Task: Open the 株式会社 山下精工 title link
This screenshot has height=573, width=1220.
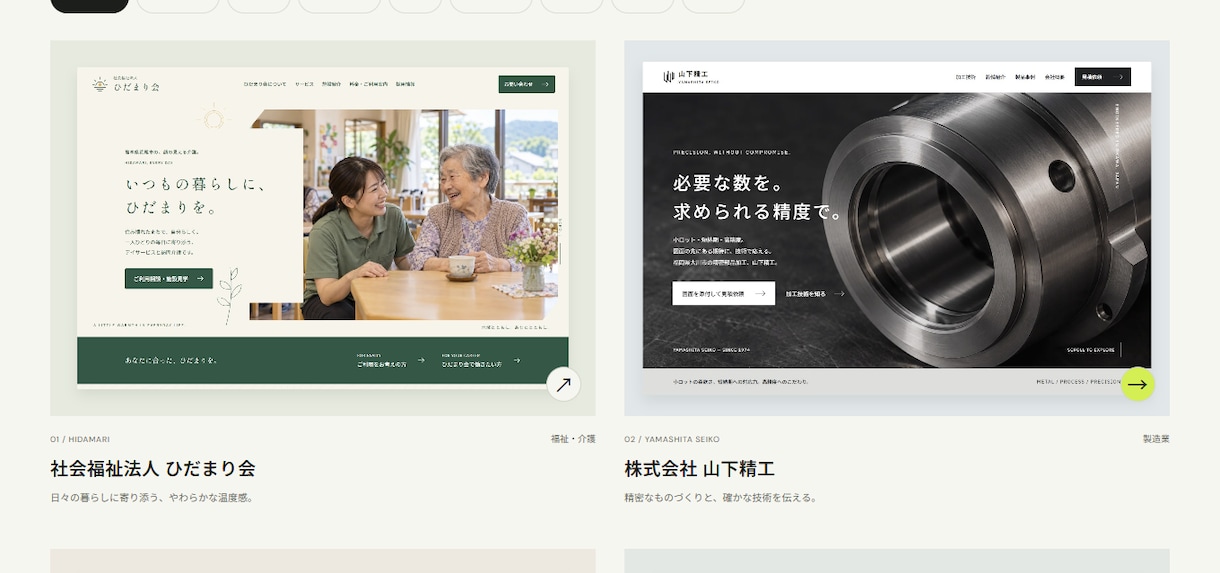Action: click(x=700, y=469)
